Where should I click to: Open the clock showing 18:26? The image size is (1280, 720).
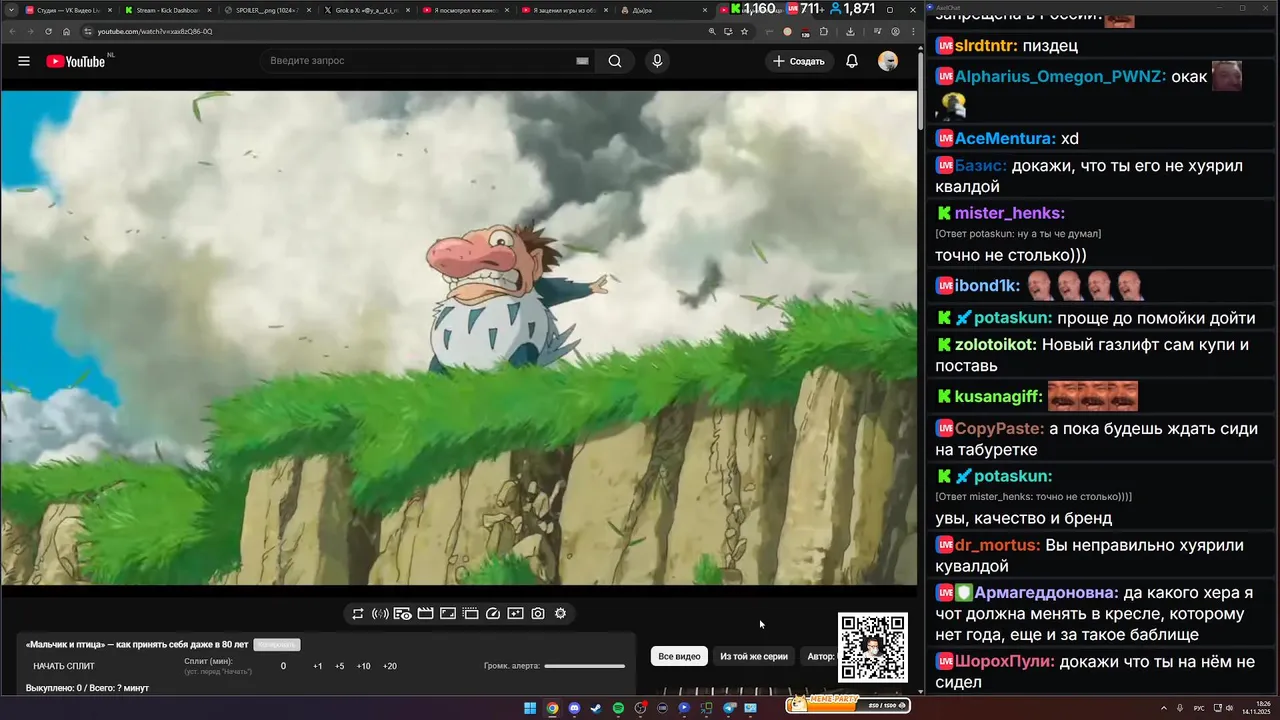click(1256, 707)
